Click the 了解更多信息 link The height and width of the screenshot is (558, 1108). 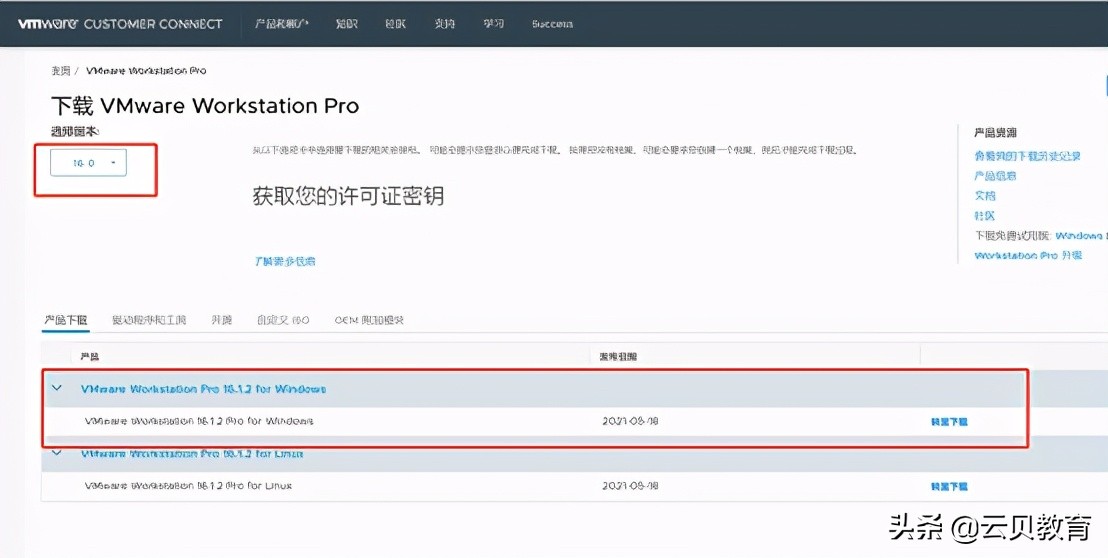tap(284, 261)
